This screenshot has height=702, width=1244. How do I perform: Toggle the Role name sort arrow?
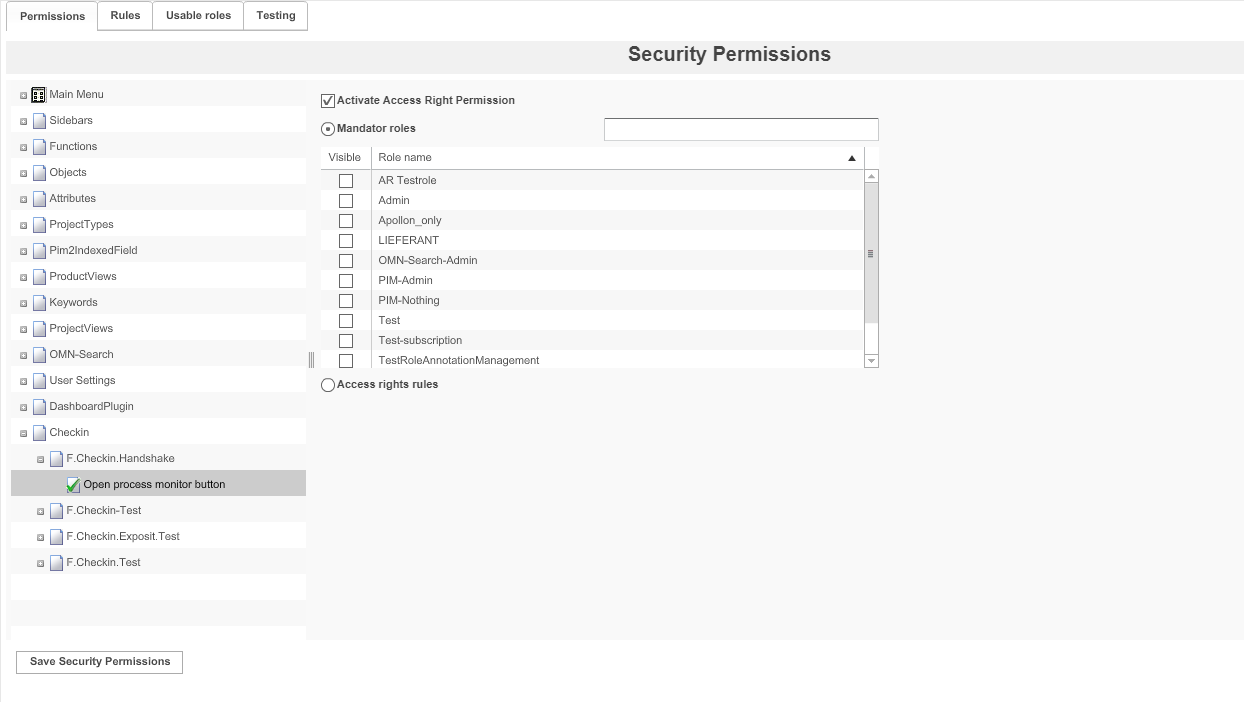pos(851,157)
